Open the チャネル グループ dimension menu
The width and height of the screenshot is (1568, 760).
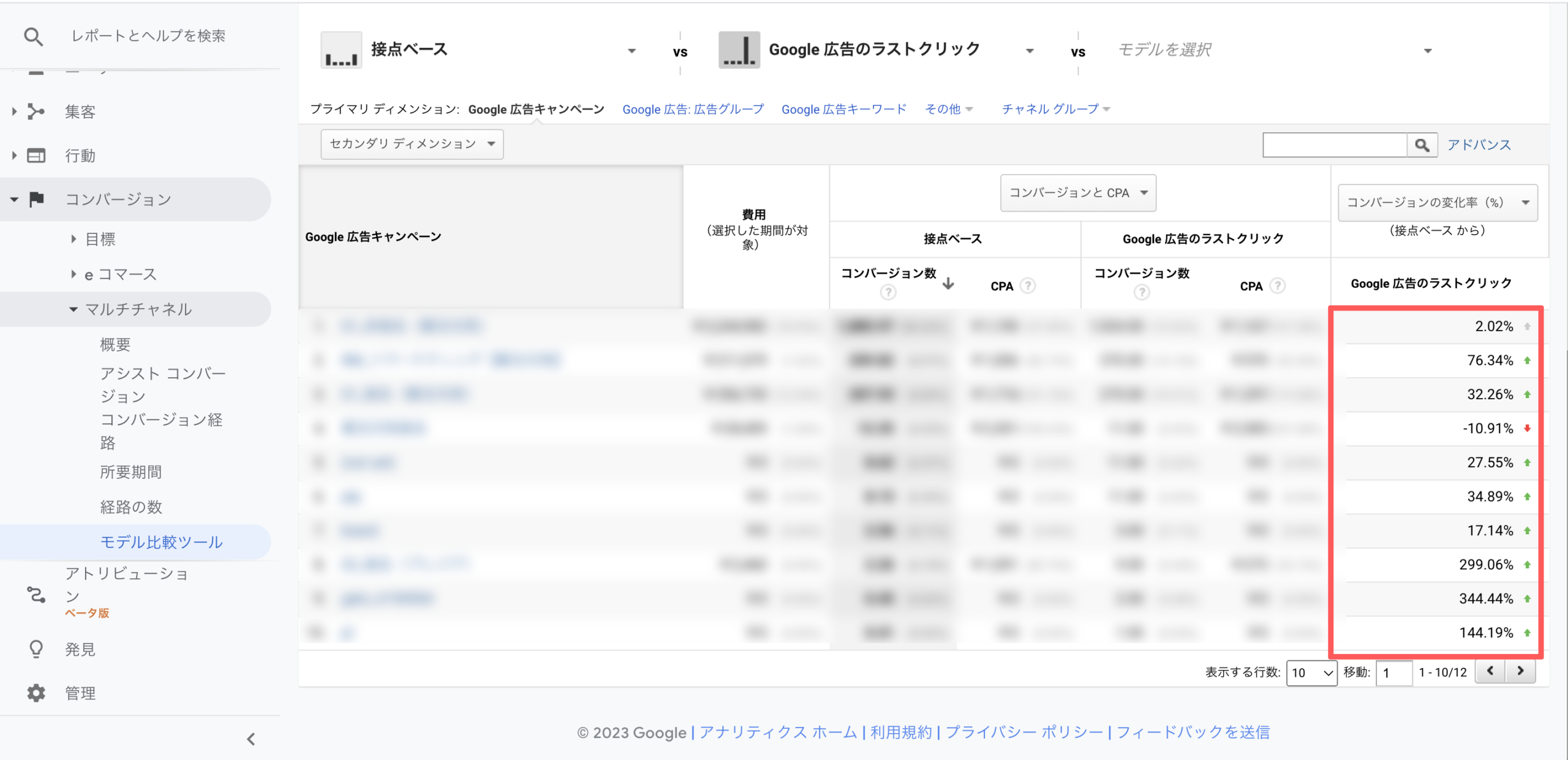1055,108
